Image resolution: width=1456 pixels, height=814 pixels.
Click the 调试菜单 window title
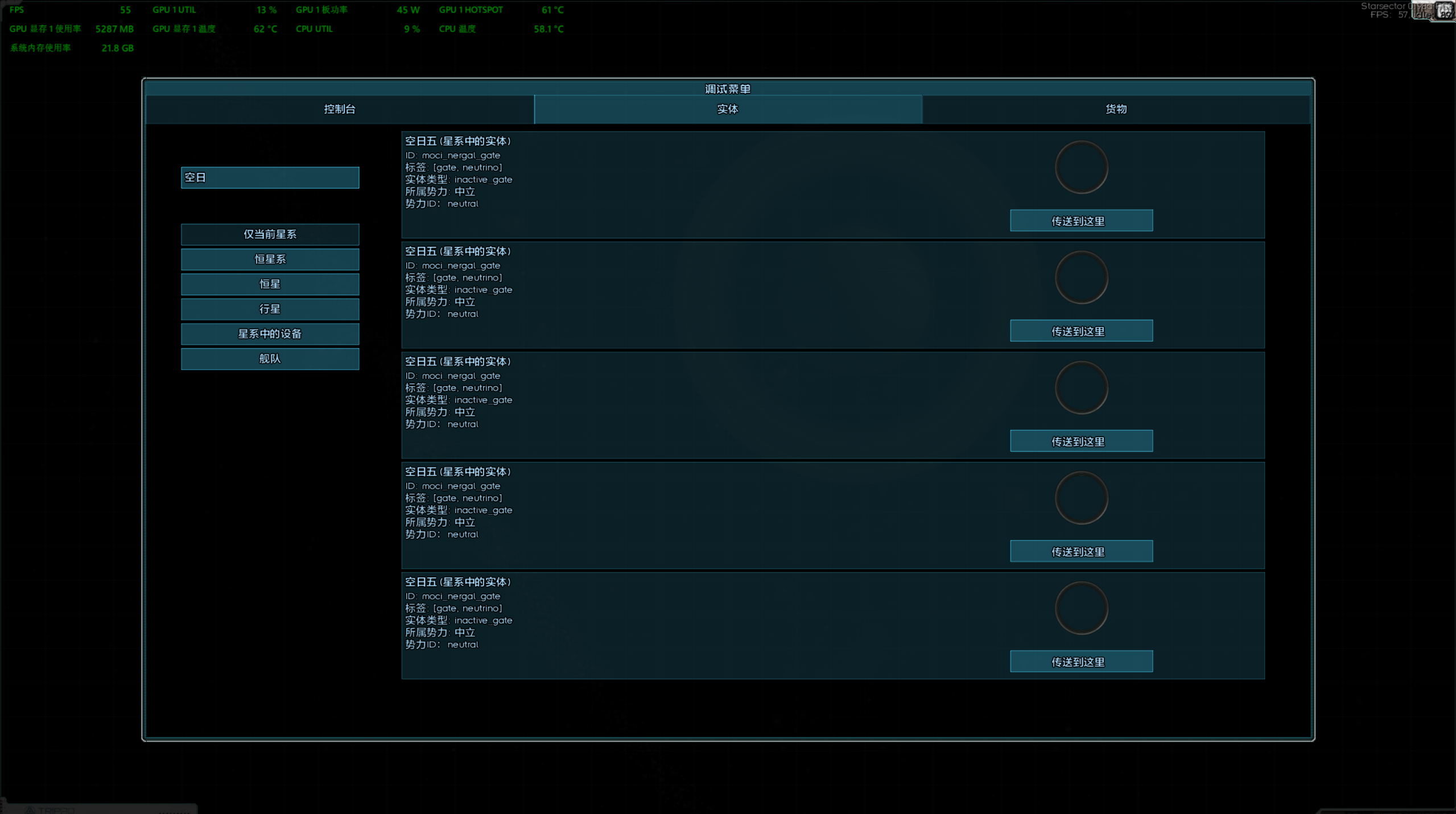[728, 89]
